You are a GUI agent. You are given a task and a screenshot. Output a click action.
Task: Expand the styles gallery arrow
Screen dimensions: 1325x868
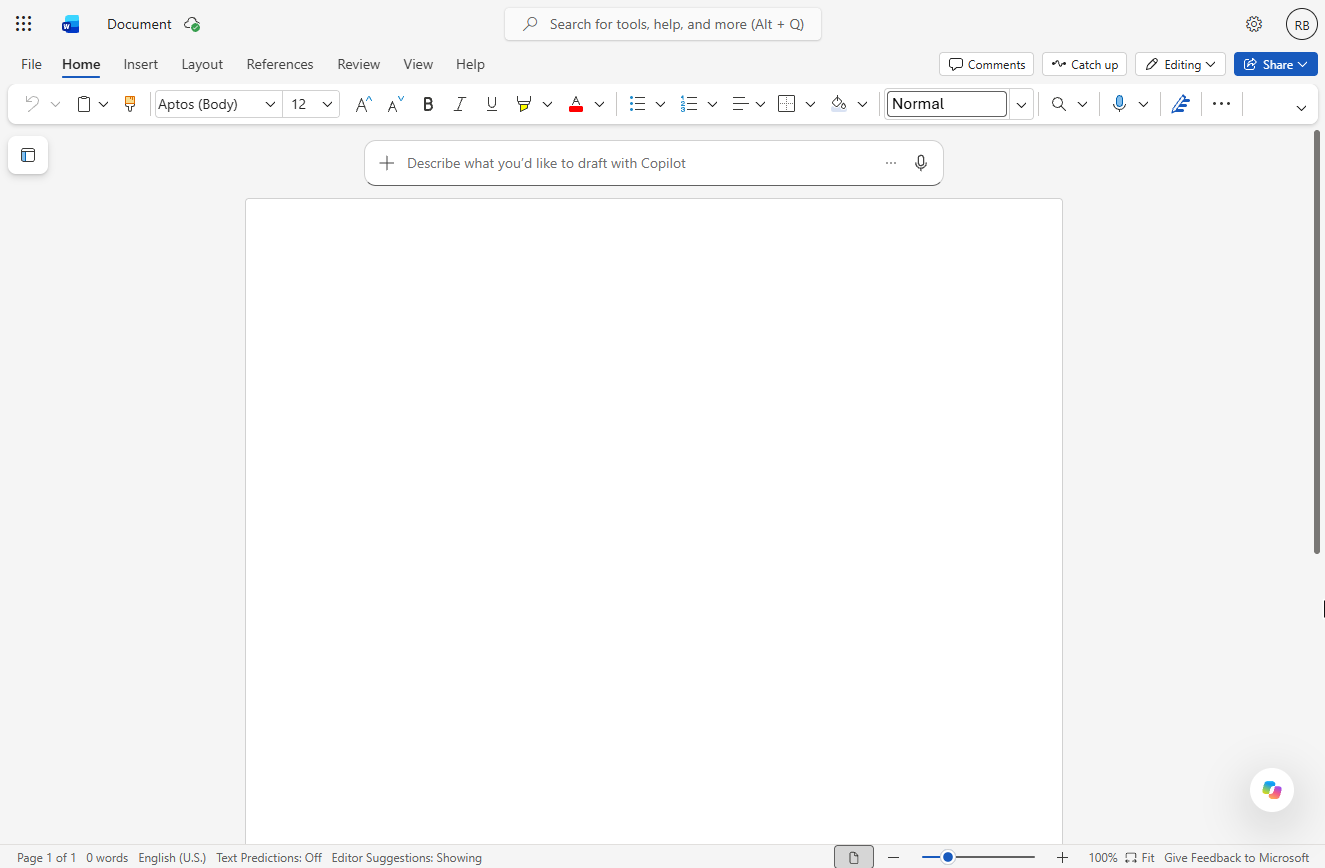coord(1021,104)
